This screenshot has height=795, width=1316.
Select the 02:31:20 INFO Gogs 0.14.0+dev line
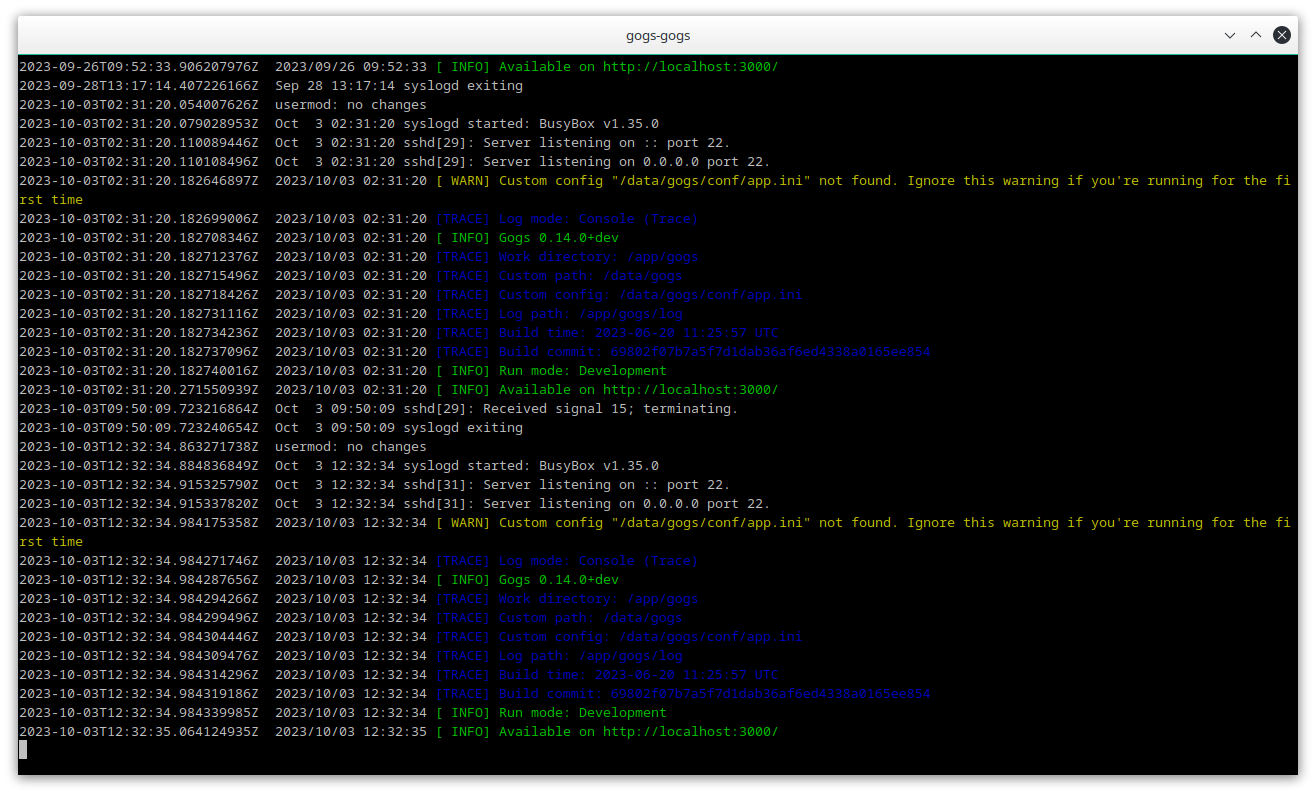(319, 238)
